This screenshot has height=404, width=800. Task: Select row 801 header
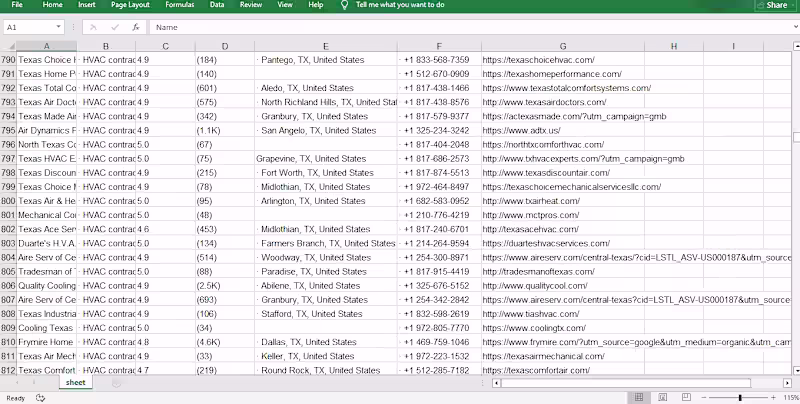point(8,215)
